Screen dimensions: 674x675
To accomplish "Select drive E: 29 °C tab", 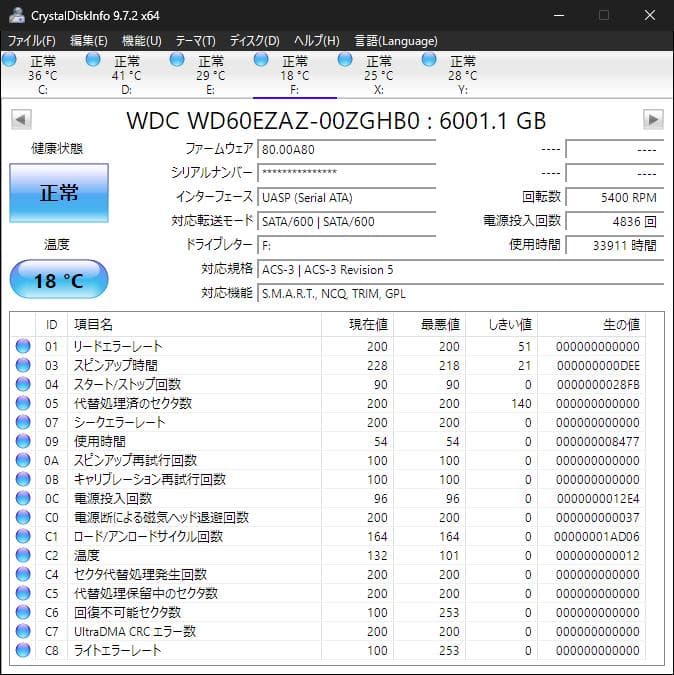I will 210,75.
